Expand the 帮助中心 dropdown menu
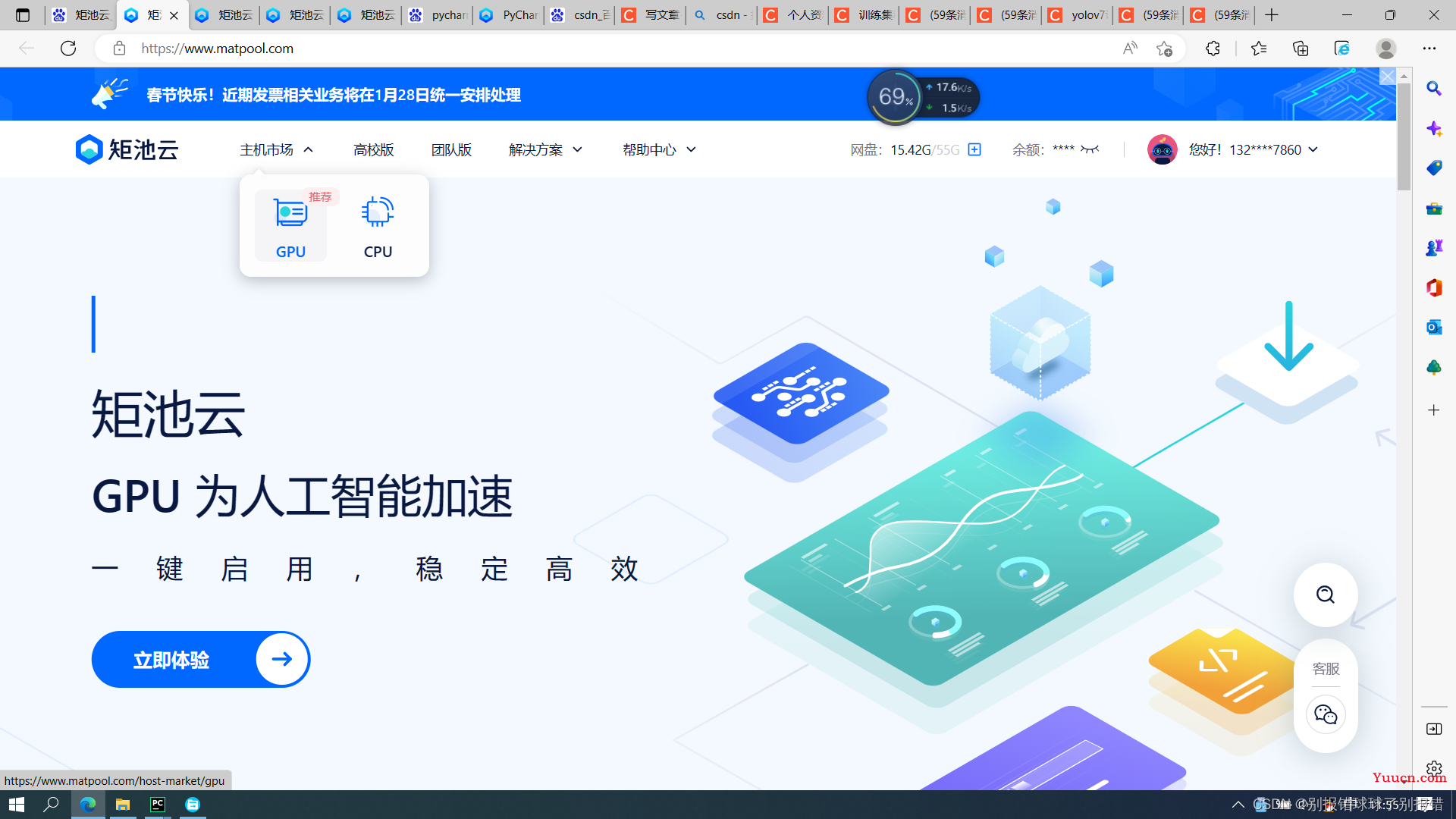 pos(656,149)
